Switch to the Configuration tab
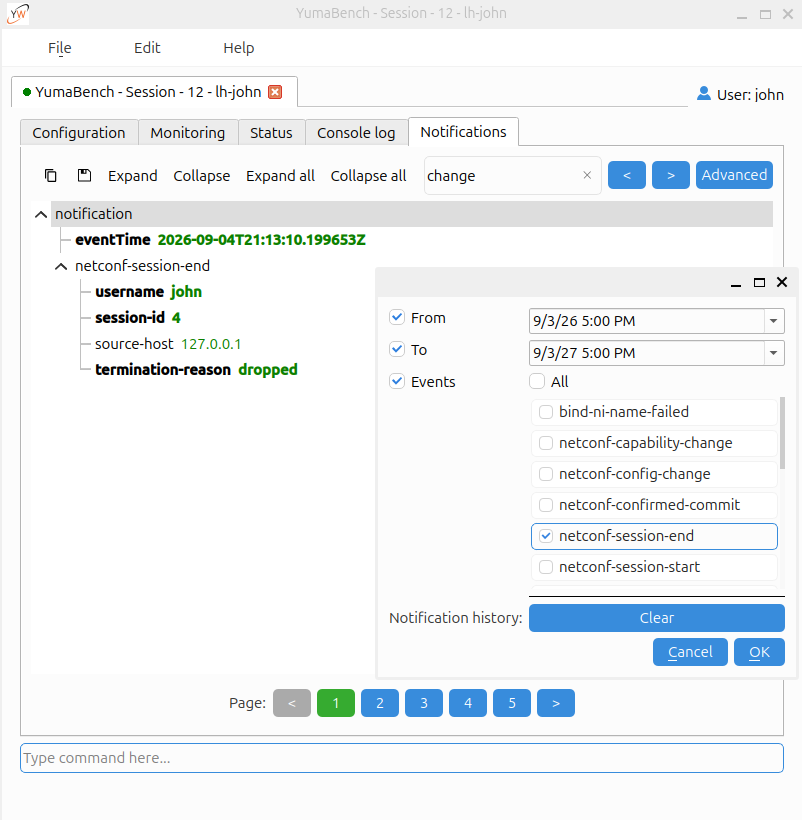The height and width of the screenshot is (820, 802). pos(79,133)
